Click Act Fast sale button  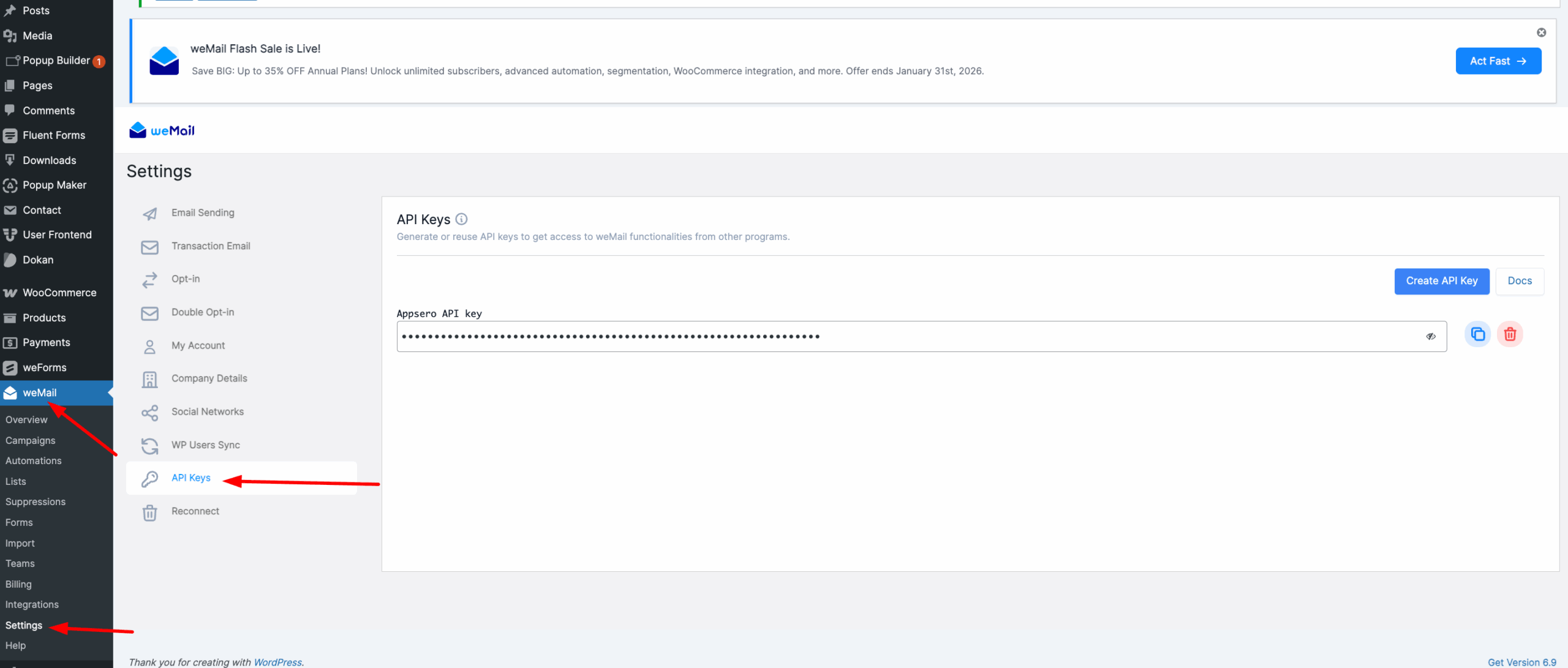coord(1498,61)
